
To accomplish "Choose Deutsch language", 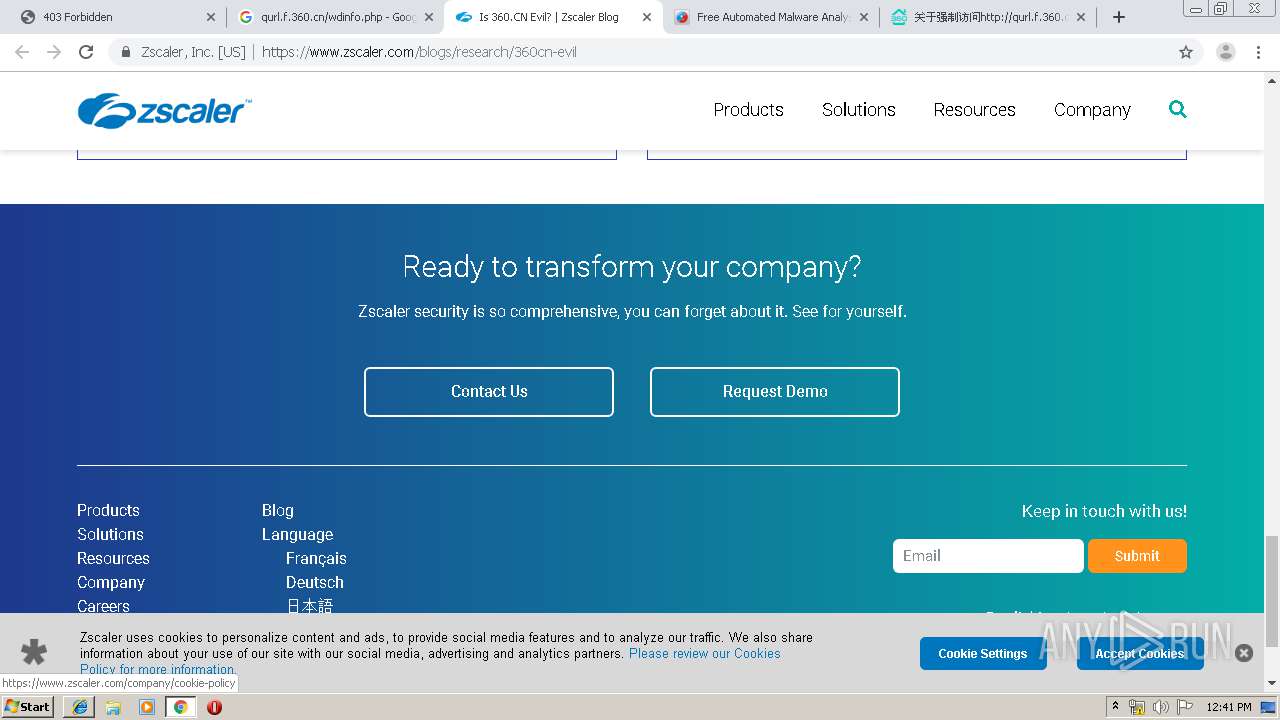I will coord(315,582).
